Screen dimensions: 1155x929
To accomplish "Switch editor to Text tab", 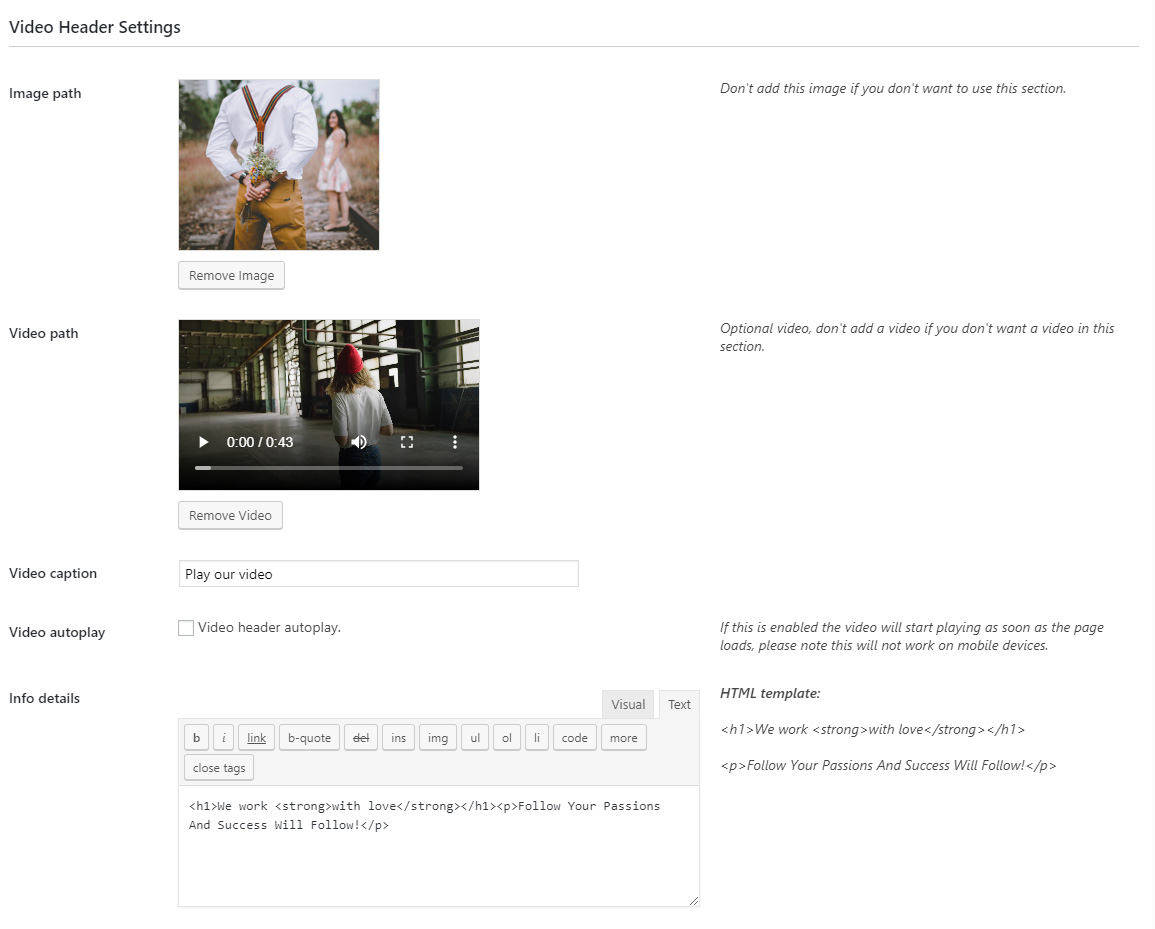I will [x=679, y=704].
